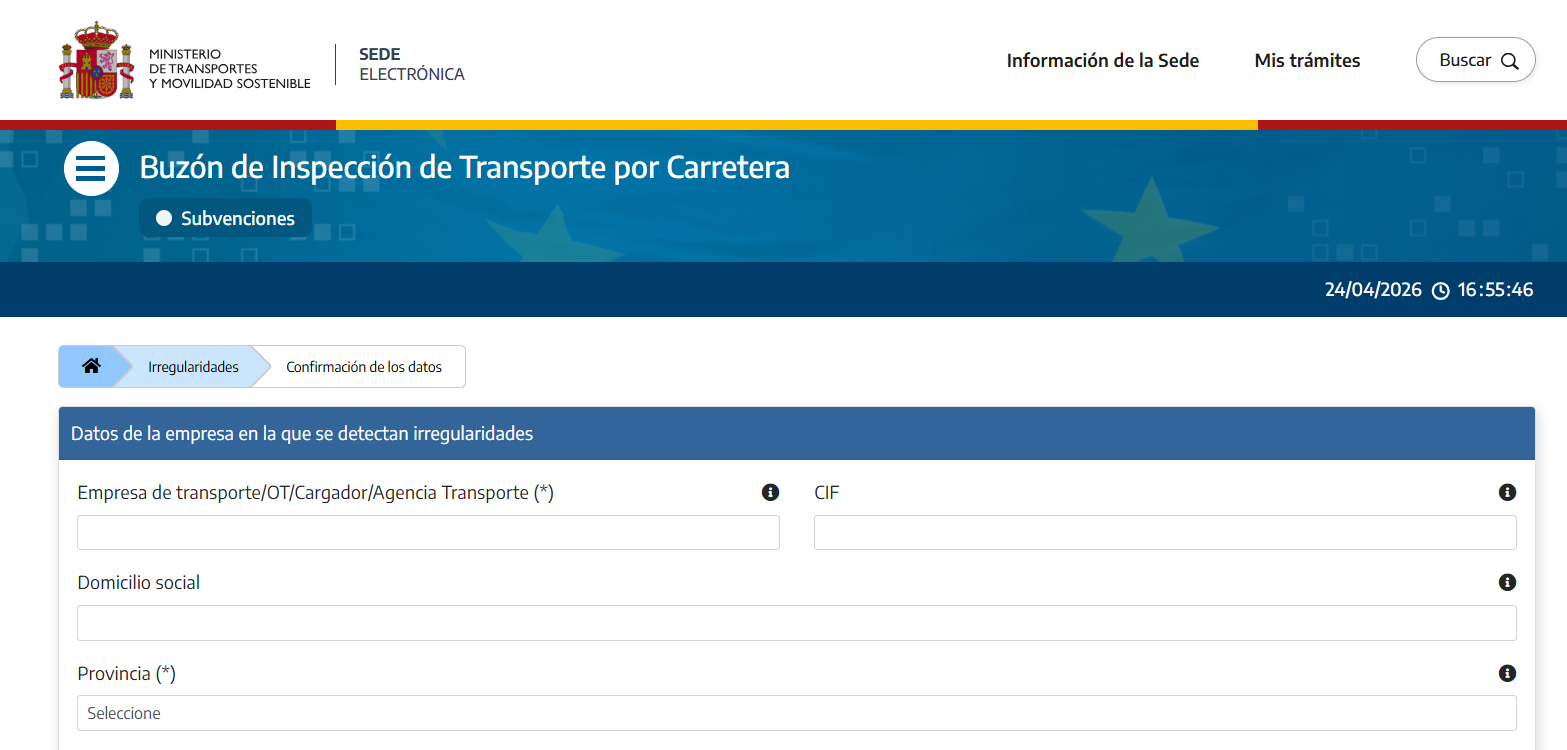Click the Buzón de Inspección page title
This screenshot has height=750, width=1567.
464,167
